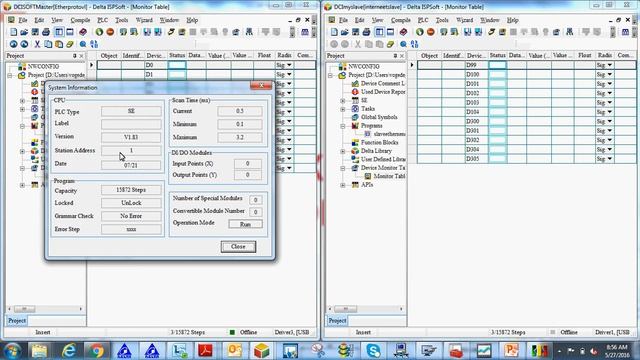Select Monitor Table item in right tree

tap(389, 176)
